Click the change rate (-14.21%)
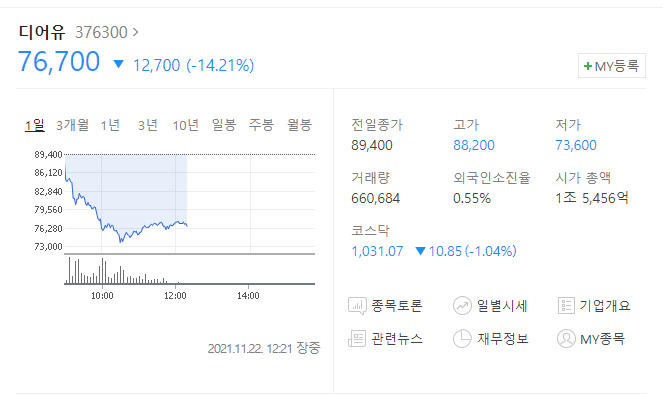663x395 pixels. tap(220, 66)
